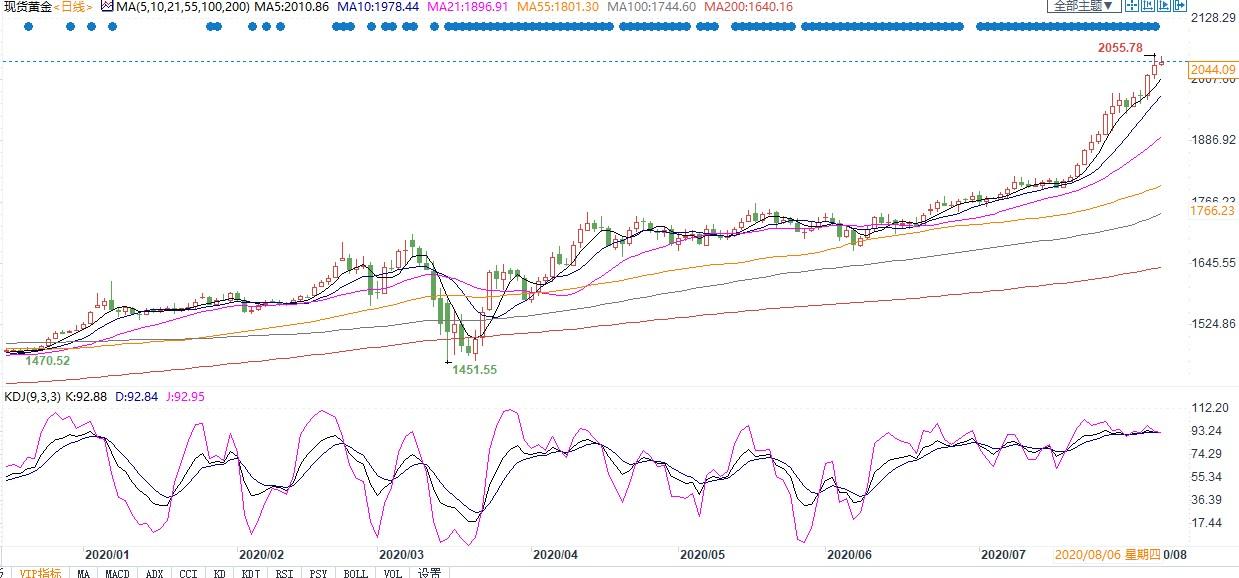The width and height of the screenshot is (1239, 578).
Task: Switch to the ADX indicator tab
Action: 154,573
